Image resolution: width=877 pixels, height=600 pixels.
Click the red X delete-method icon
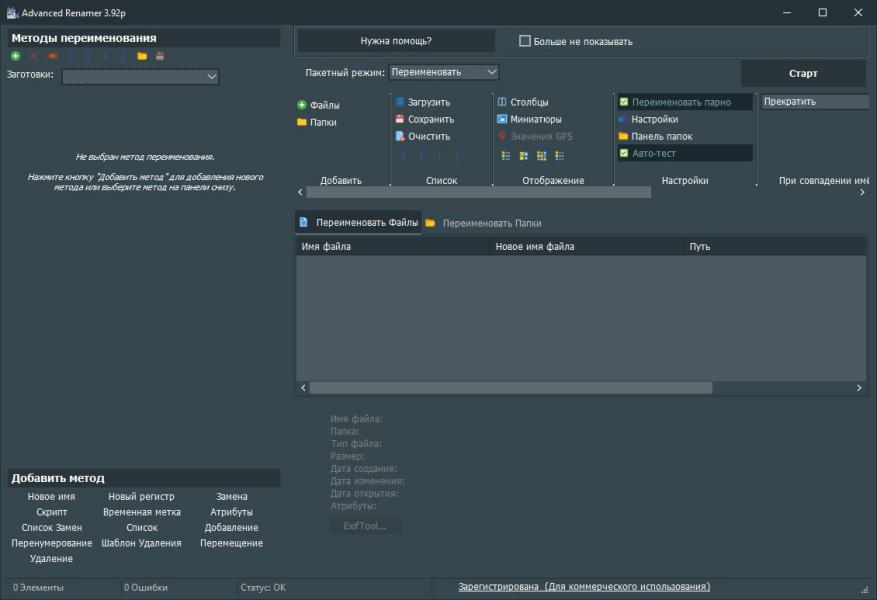[33, 56]
